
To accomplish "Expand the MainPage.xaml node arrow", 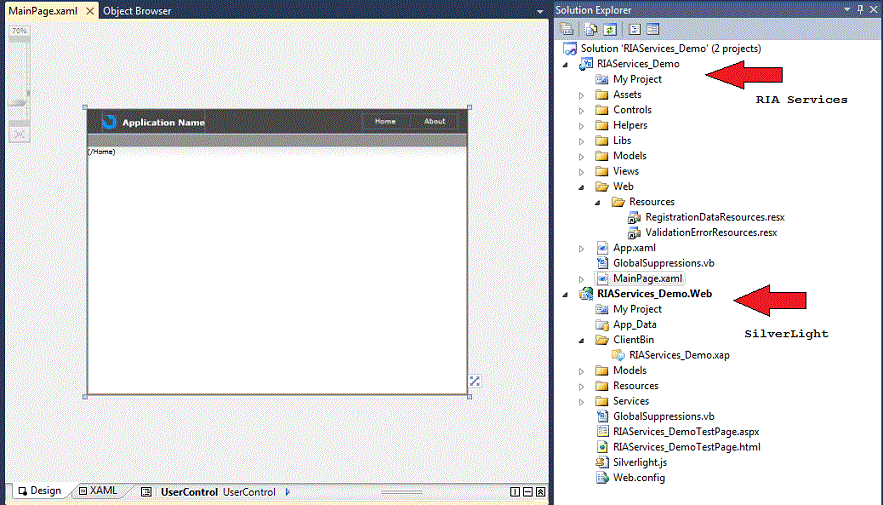I will pyautogui.click(x=581, y=279).
